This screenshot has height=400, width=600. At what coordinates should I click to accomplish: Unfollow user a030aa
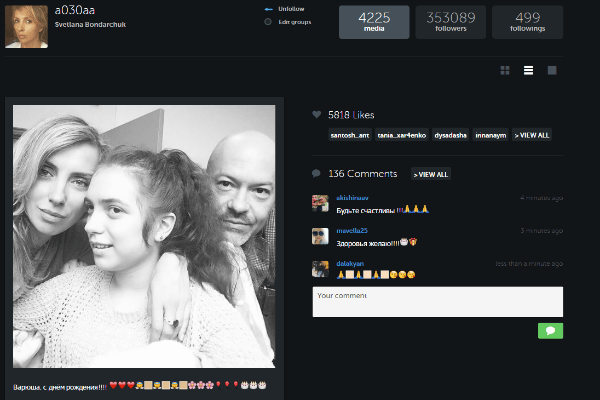291,9
